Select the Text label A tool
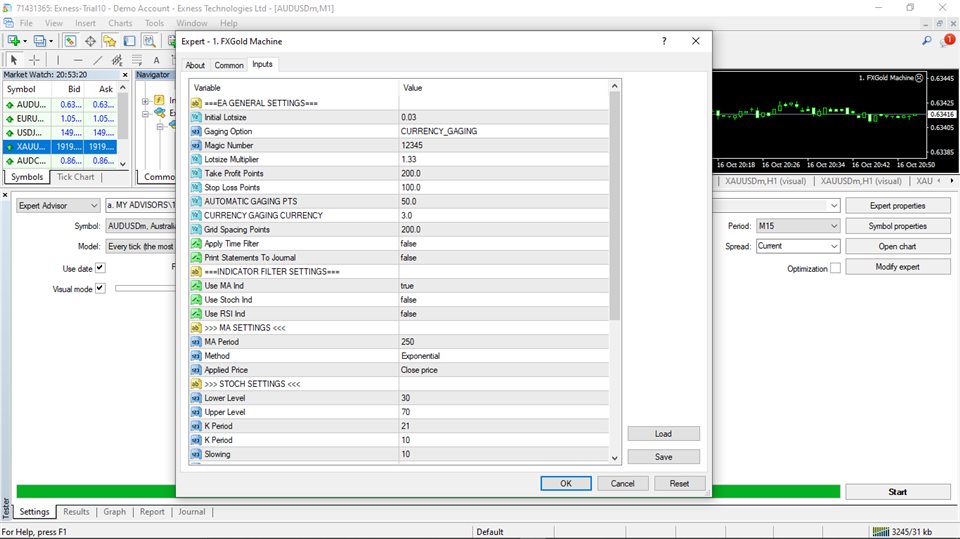960x539 pixels. (157, 60)
